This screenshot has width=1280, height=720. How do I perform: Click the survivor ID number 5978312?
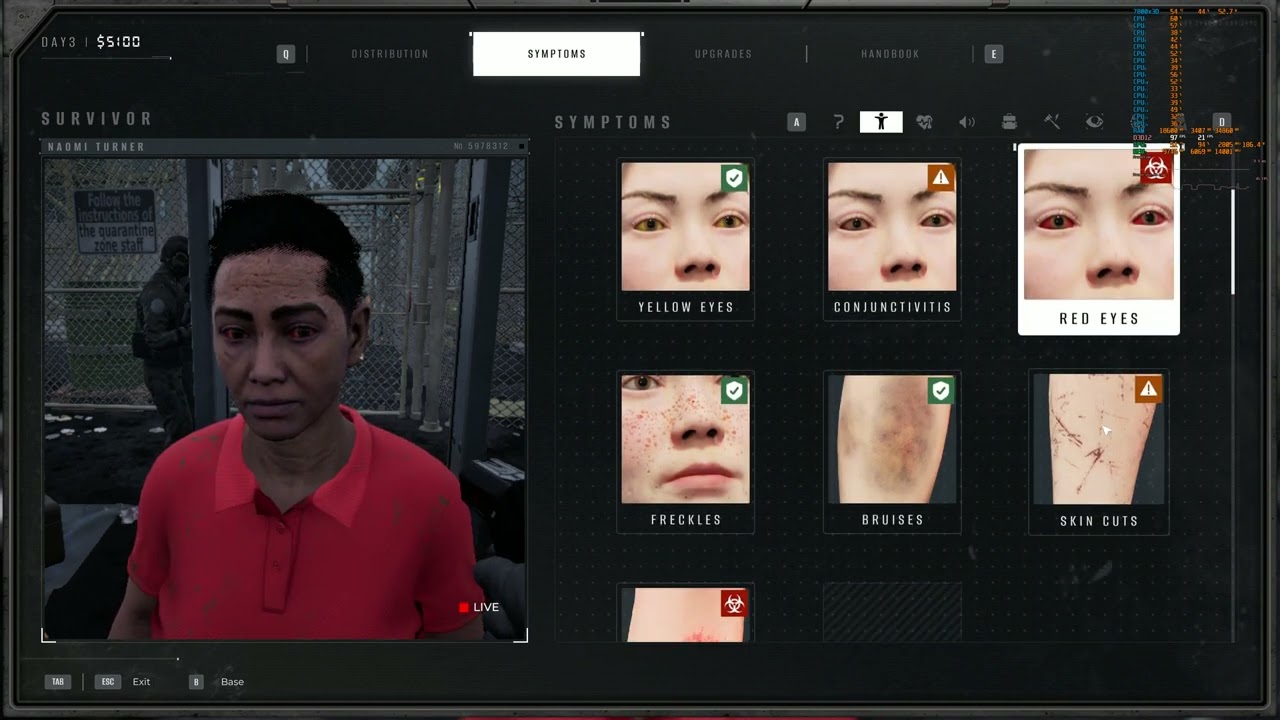pos(481,147)
